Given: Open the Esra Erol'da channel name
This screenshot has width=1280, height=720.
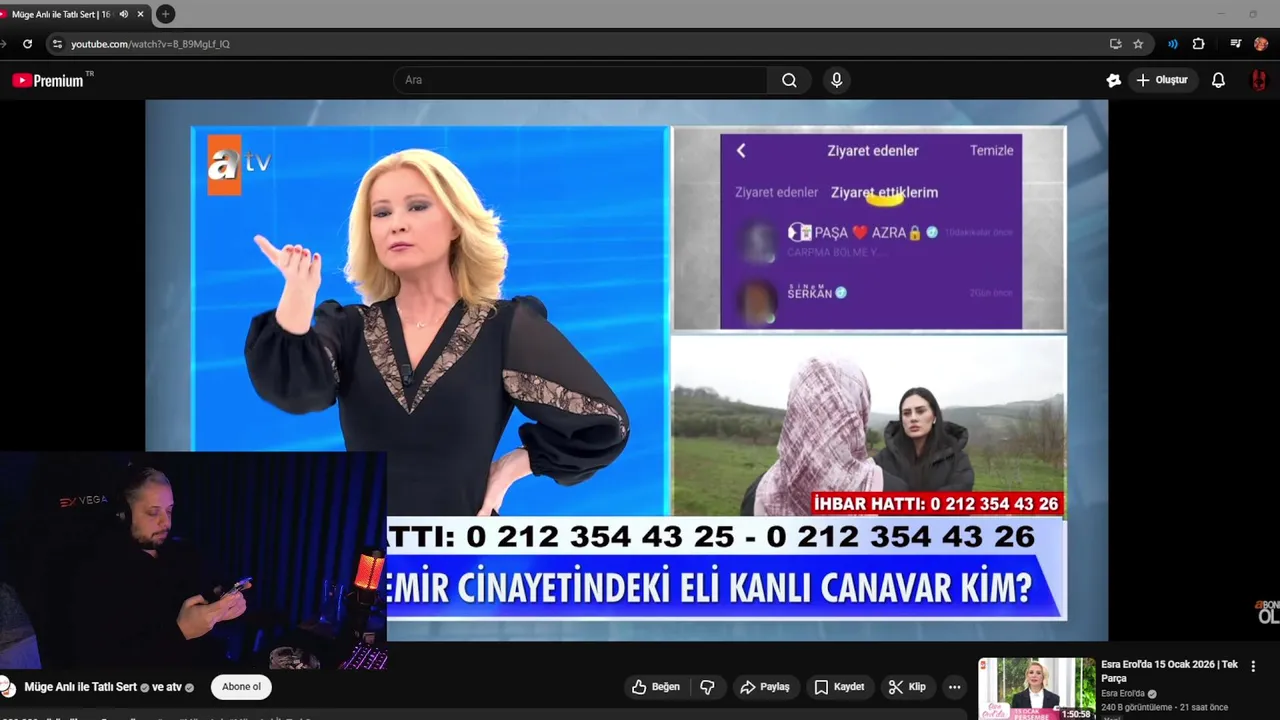Looking at the screenshot, I should click(x=1123, y=693).
